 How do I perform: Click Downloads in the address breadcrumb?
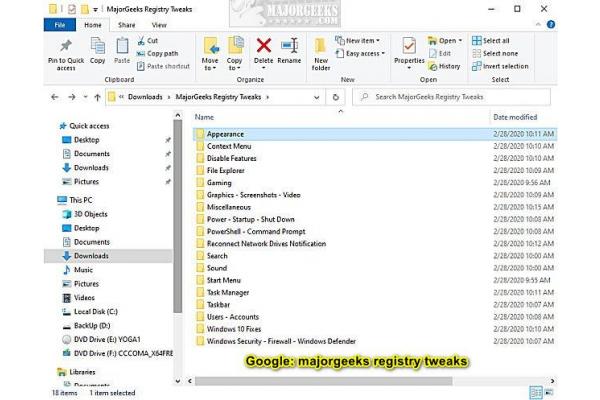[145, 97]
